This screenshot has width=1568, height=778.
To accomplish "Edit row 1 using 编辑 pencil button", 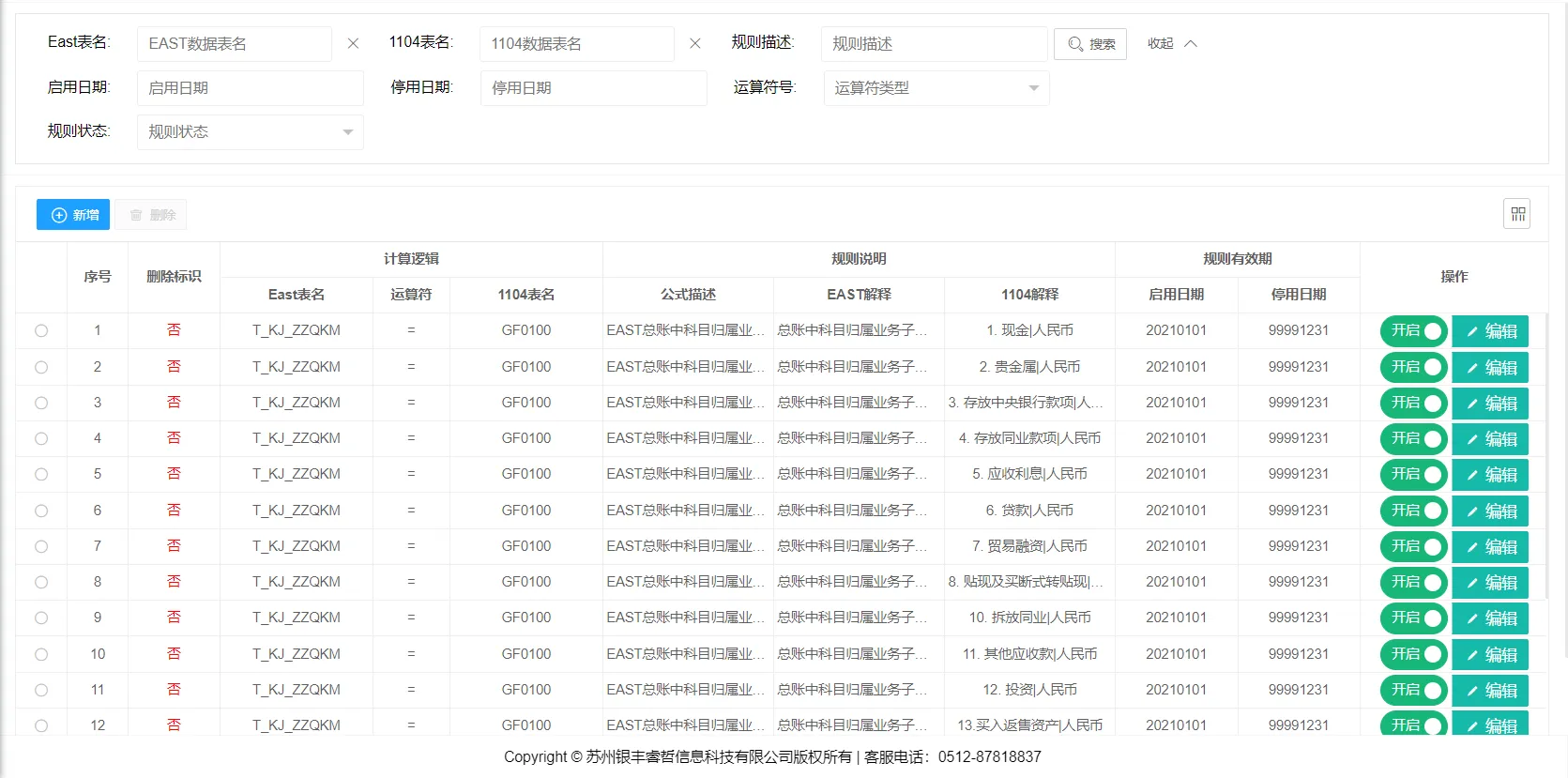I will [1490, 331].
